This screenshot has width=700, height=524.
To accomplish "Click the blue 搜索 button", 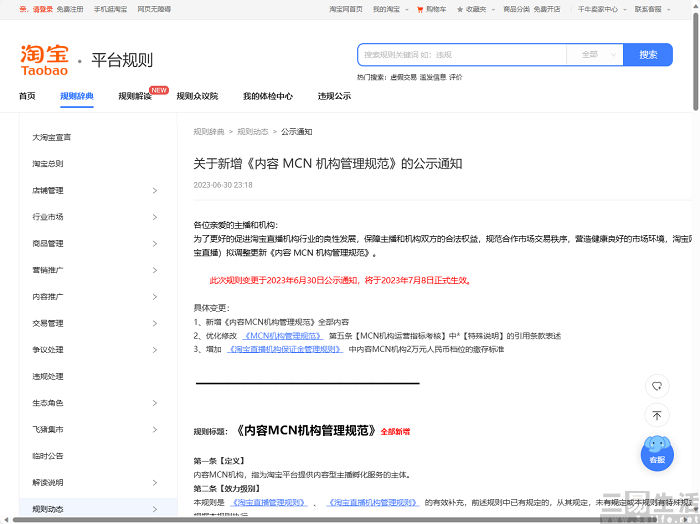I will (x=648, y=55).
